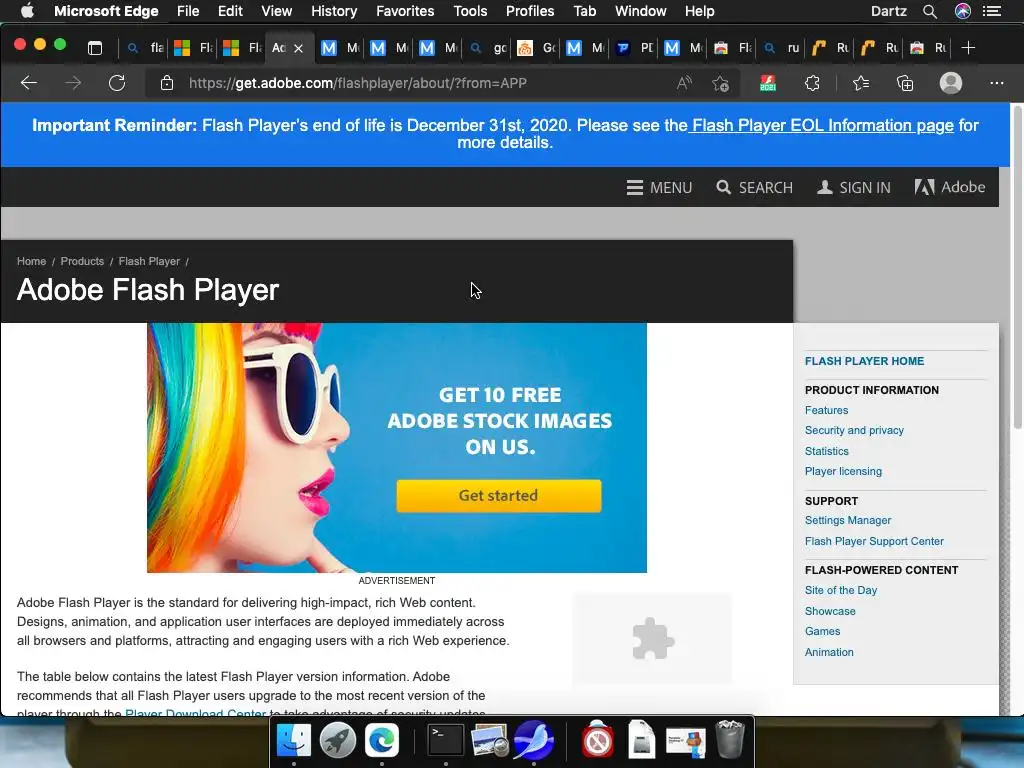Open the Flash 2021 extension icon

pyautogui.click(x=768, y=83)
